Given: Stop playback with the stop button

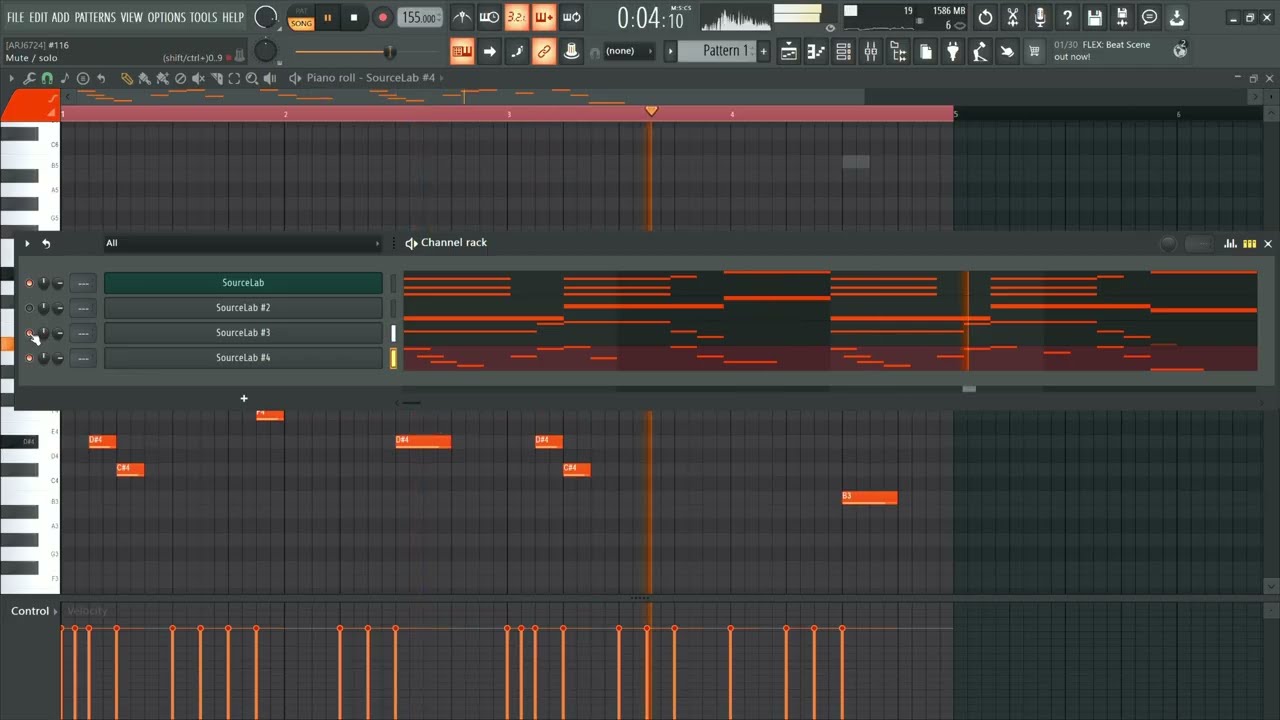Looking at the screenshot, I should (x=354, y=17).
